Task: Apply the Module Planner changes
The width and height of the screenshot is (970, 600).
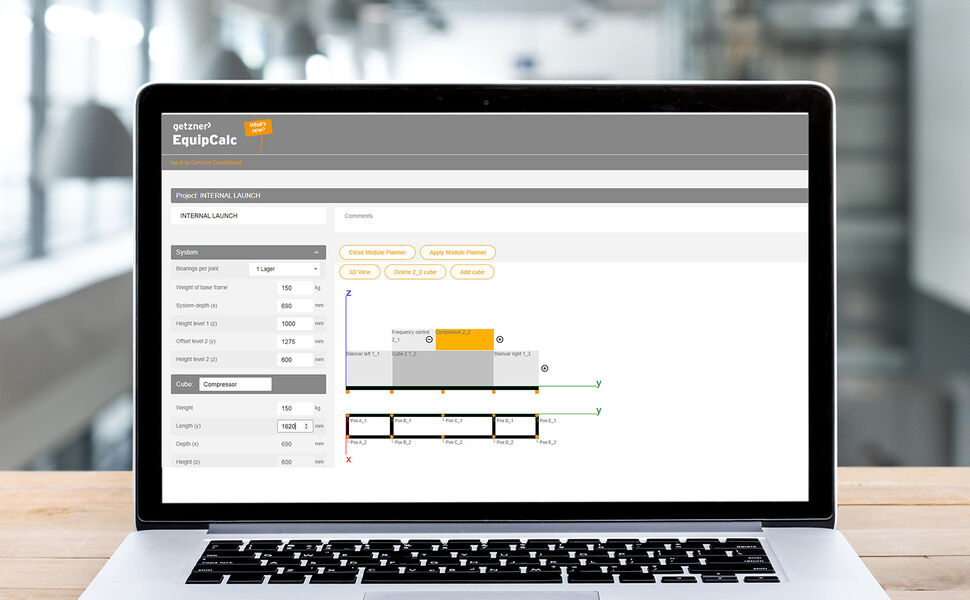Action: (457, 252)
